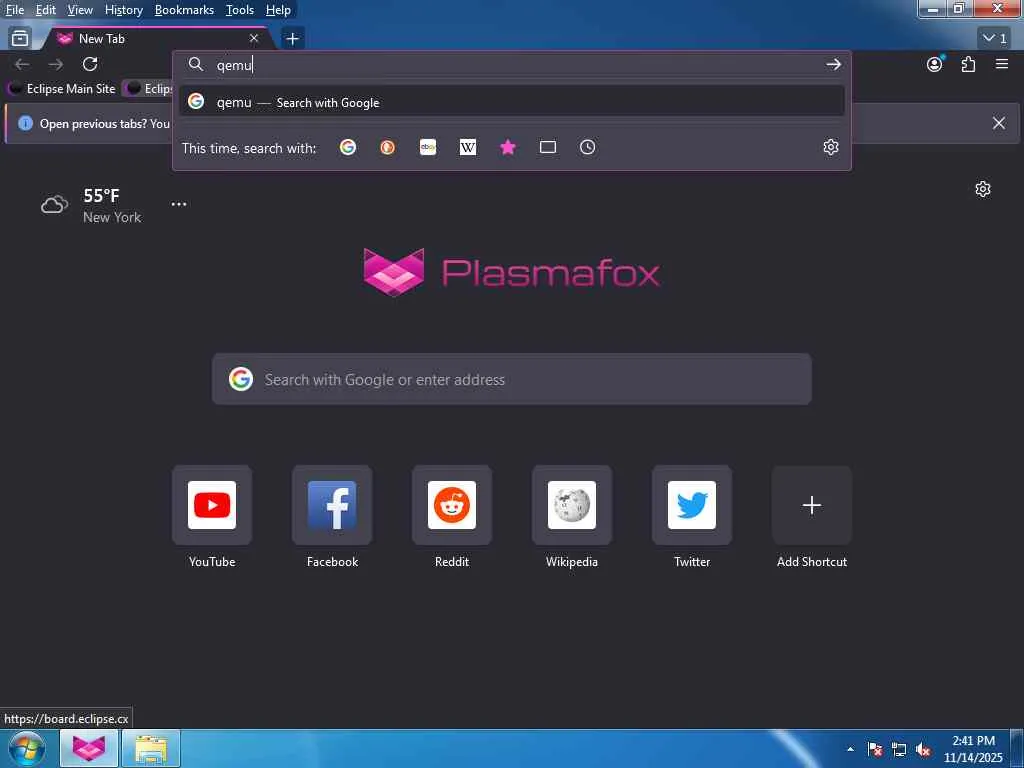The image size is (1024, 768).
Task: Focus the Search with Google homepage box
Action: coord(512,379)
